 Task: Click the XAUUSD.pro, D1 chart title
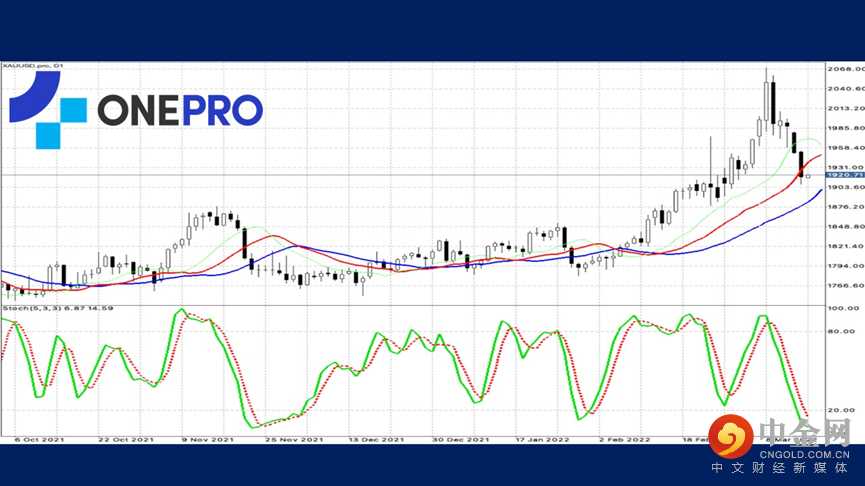point(33,66)
